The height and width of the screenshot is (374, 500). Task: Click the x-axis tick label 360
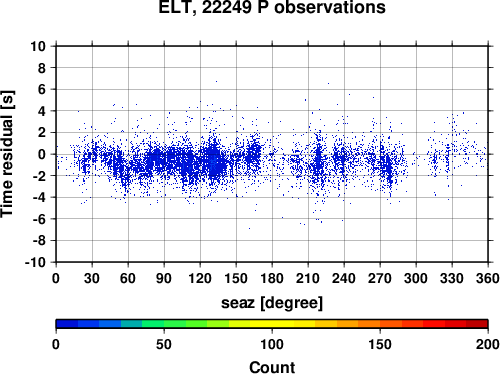(488, 278)
